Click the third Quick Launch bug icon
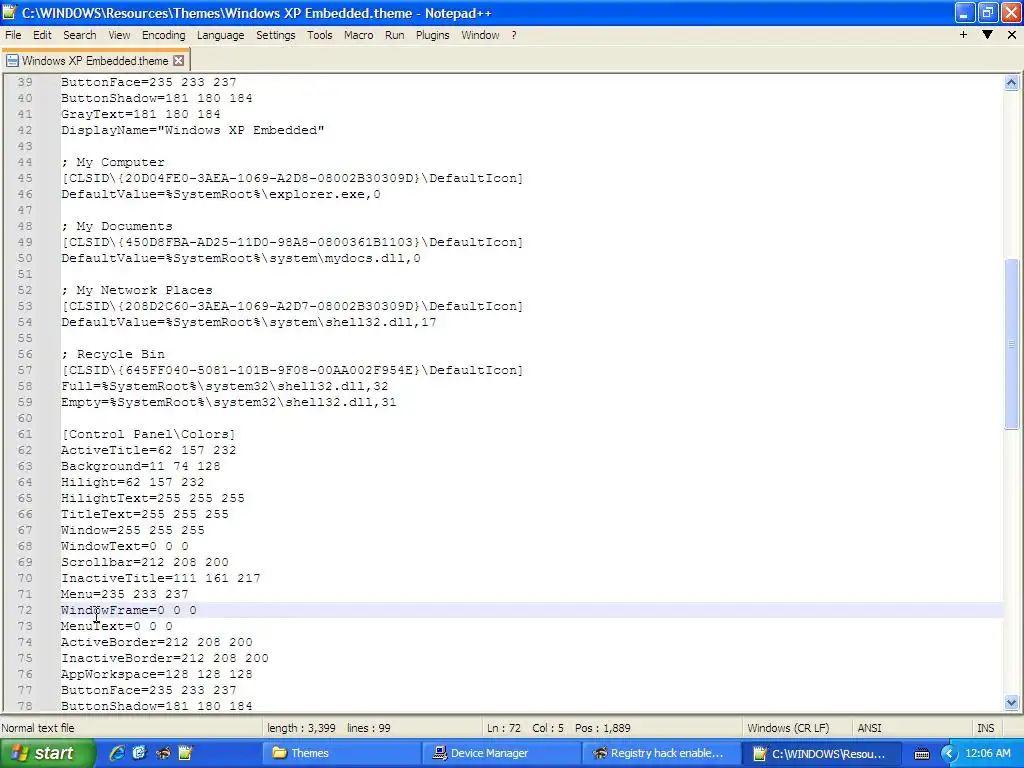The image size is (1024, 768). 163,753
